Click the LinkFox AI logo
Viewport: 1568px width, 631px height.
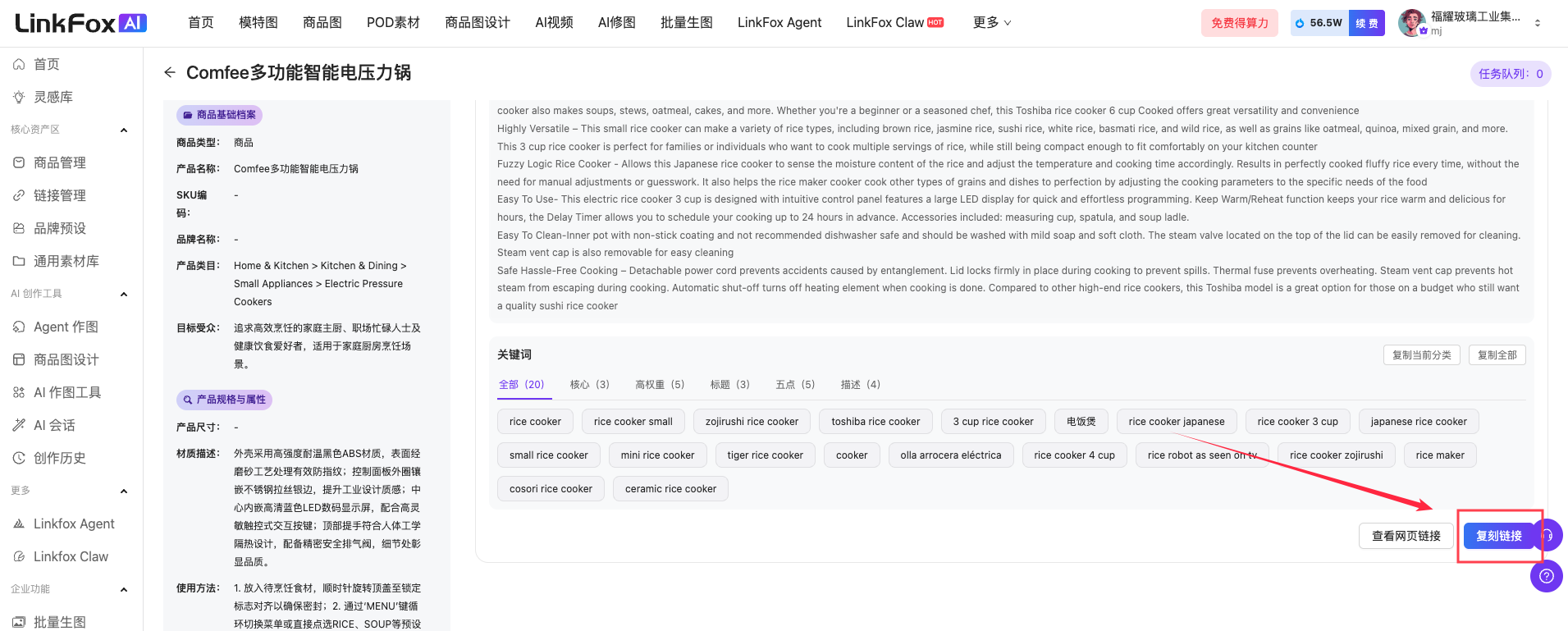coord(80,23)
